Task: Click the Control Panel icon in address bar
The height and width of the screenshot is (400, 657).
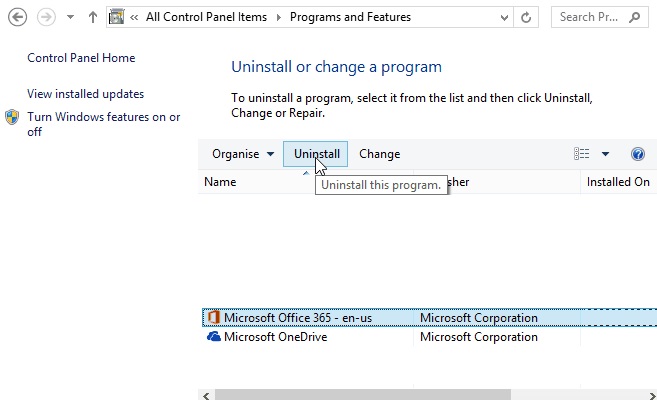Action: [116, 17]
